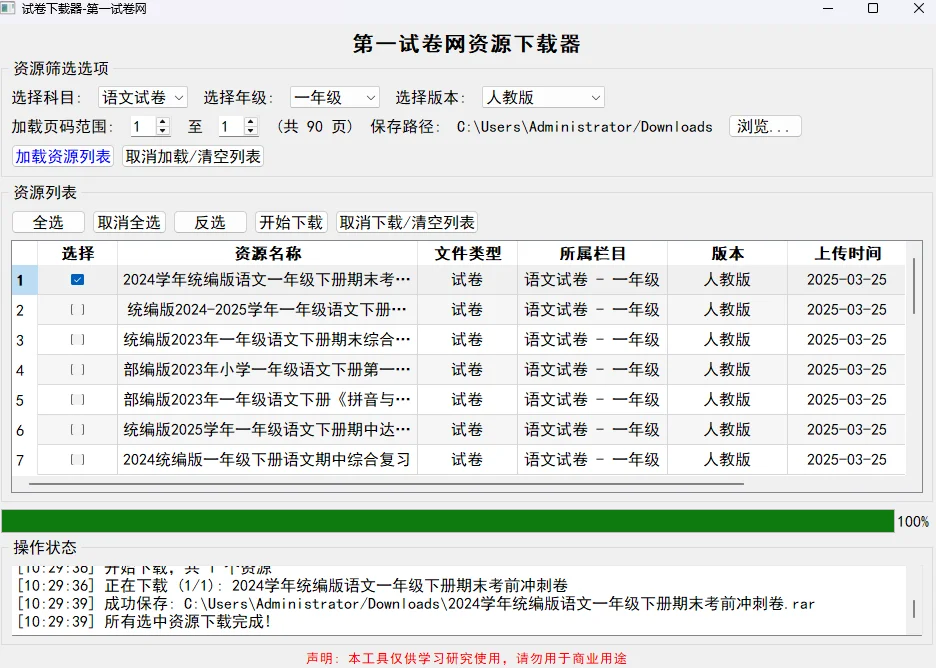
Task: Select row header number 2
Action: (x=25, y=310)
